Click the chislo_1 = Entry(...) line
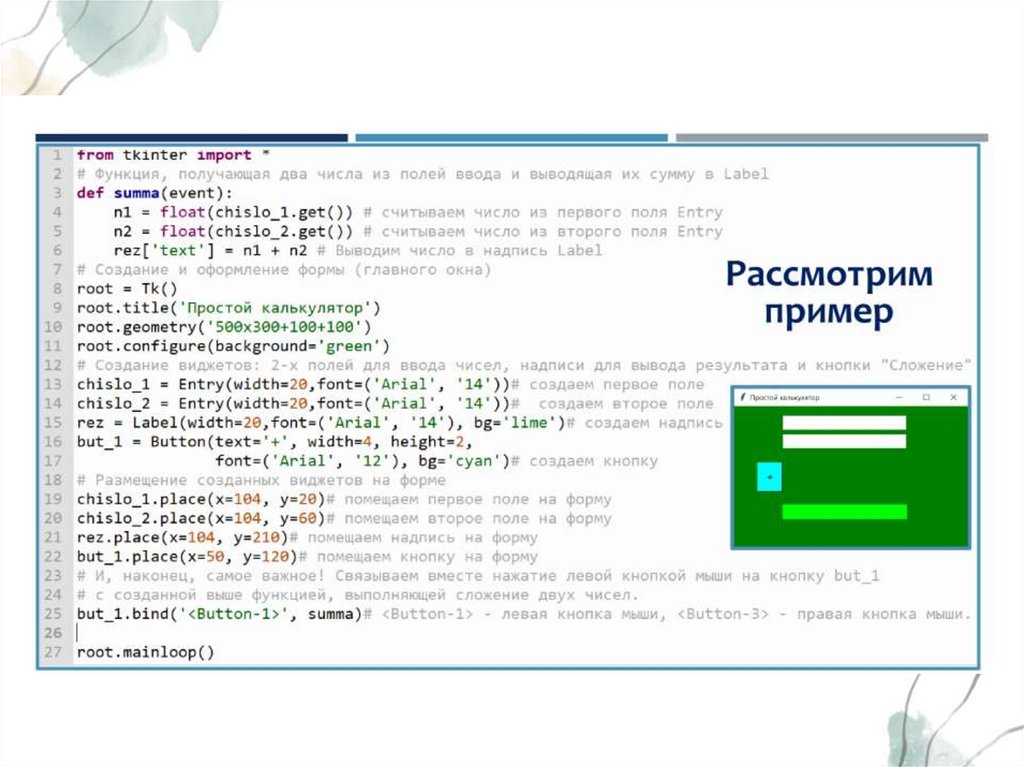 (391, 384)
